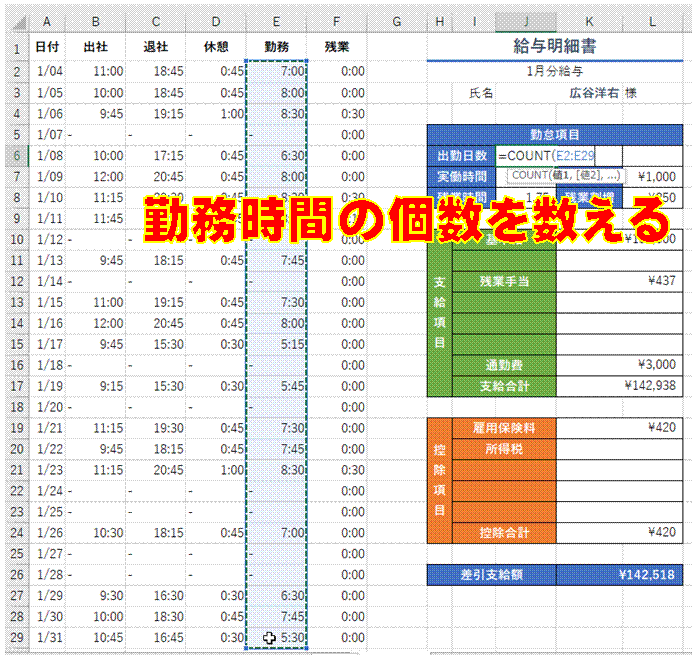Click date cell 1/07
The width and height of the screenshot is (698, 663).
47,135
